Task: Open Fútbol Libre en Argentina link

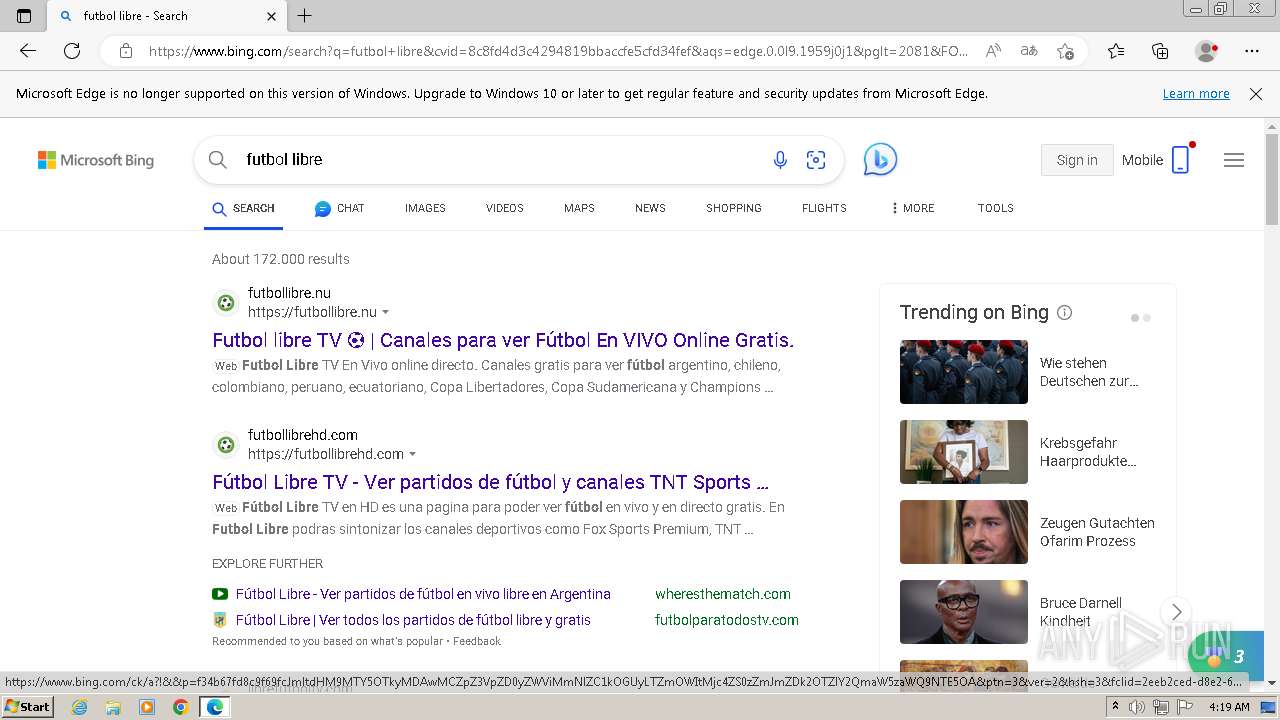Action: (423, 594)
